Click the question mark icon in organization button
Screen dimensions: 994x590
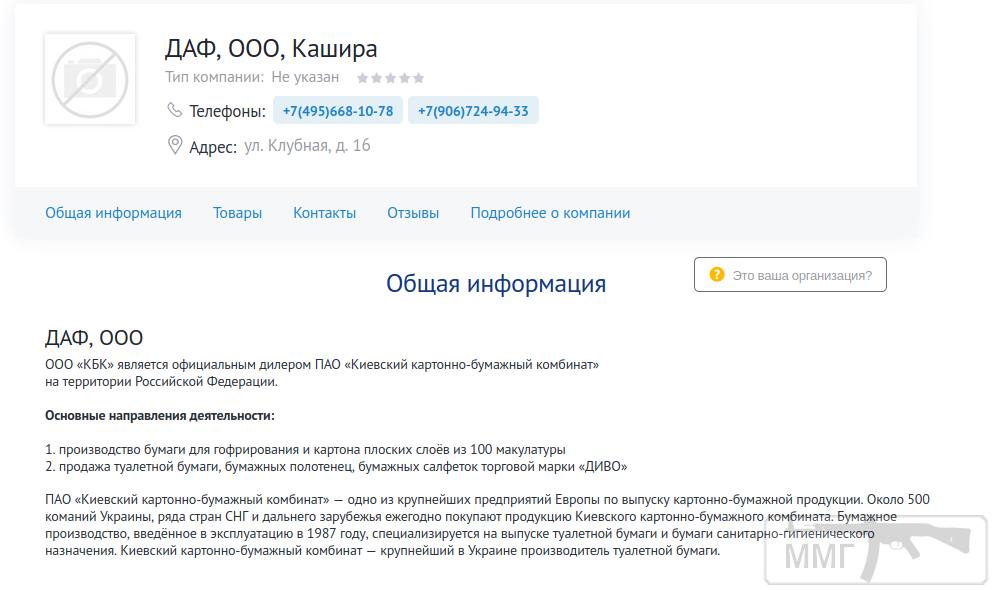coord(717,274)
